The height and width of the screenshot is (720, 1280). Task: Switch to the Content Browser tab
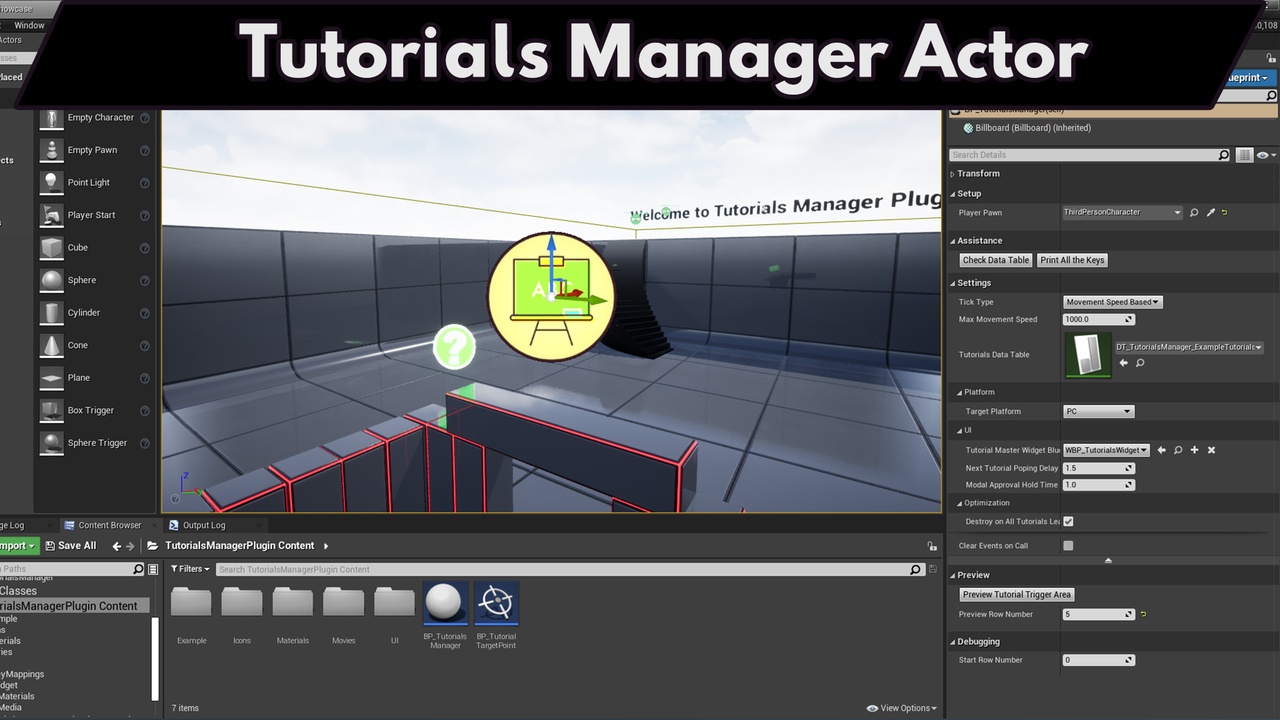[x=108, y=524]
